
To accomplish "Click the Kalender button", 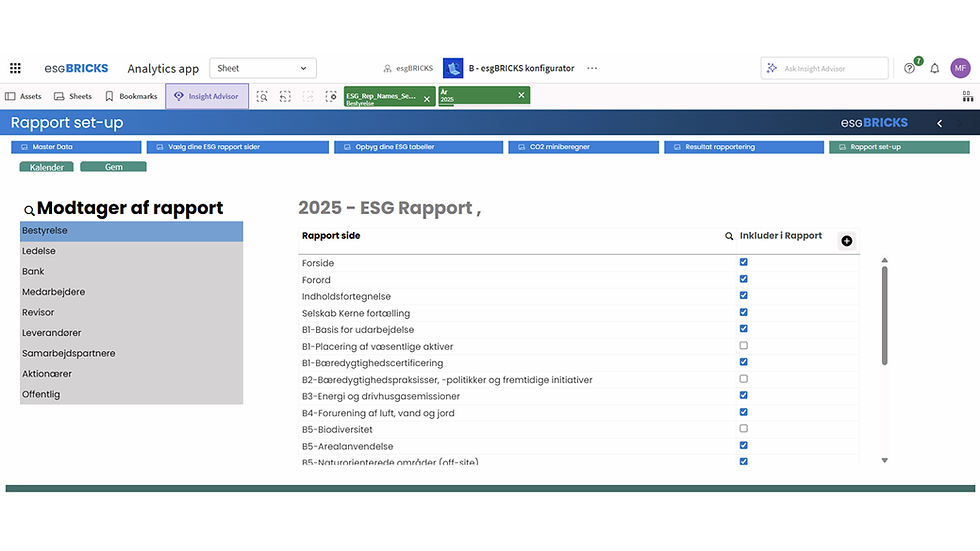I will (46, 167).
